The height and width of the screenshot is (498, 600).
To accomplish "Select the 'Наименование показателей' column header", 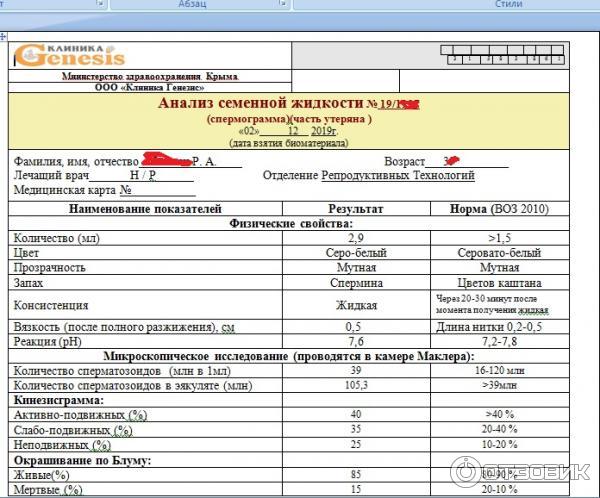I will tap(145, 209).
